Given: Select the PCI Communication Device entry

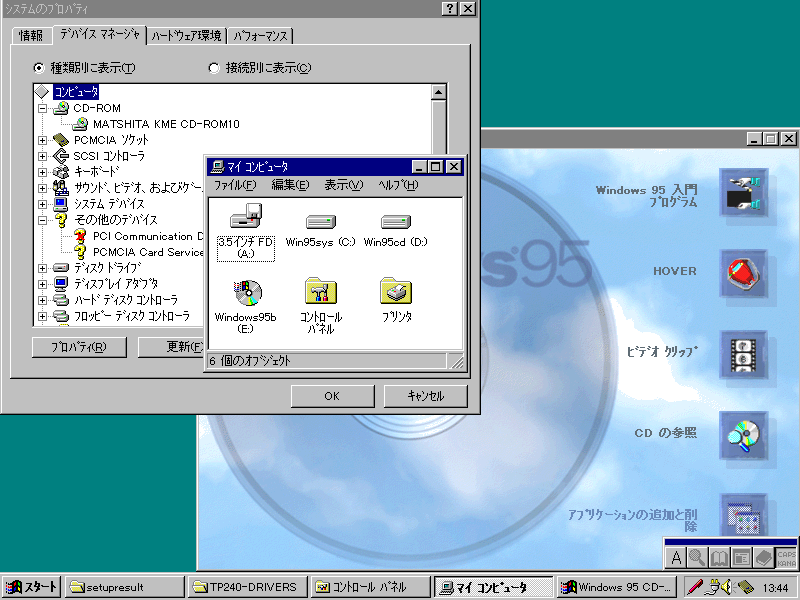Looking at the screenshot, I should tap(147, 236).
